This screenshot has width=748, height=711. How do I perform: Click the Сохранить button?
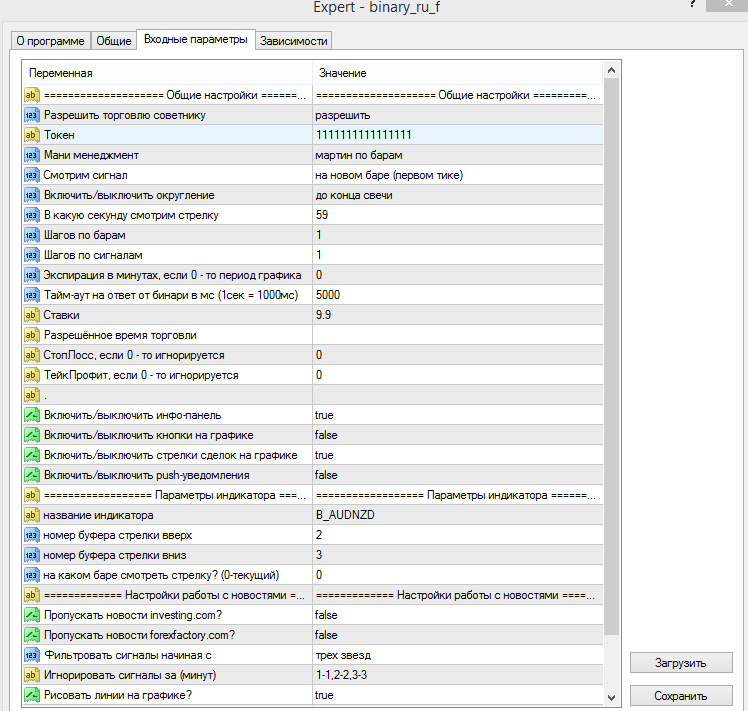pyautogui.click(x=681, y=696)
